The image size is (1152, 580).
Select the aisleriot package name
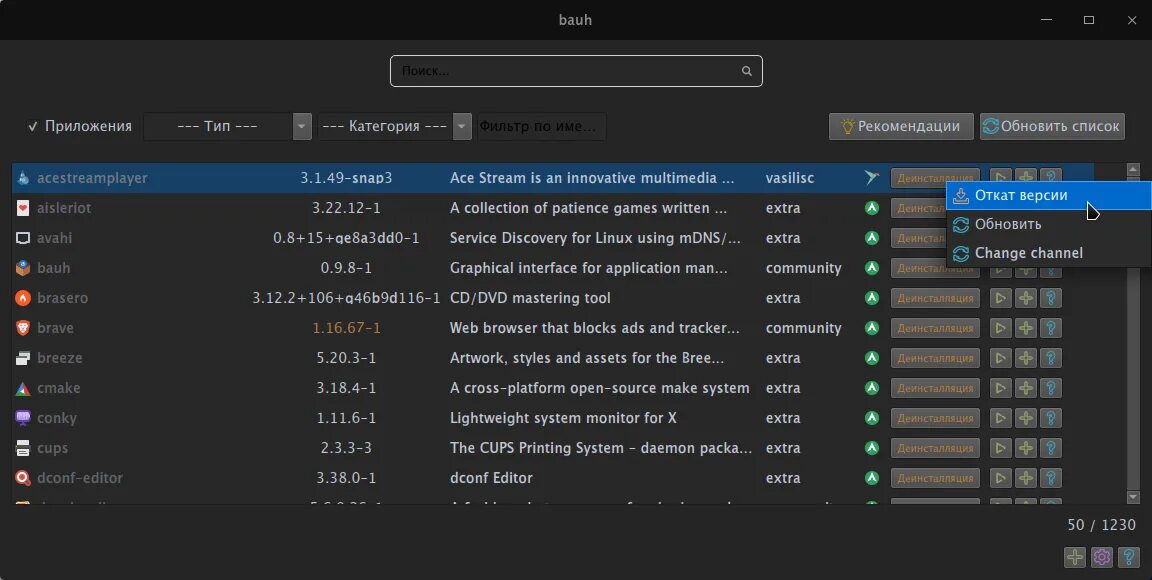click(x=64, y=208)
